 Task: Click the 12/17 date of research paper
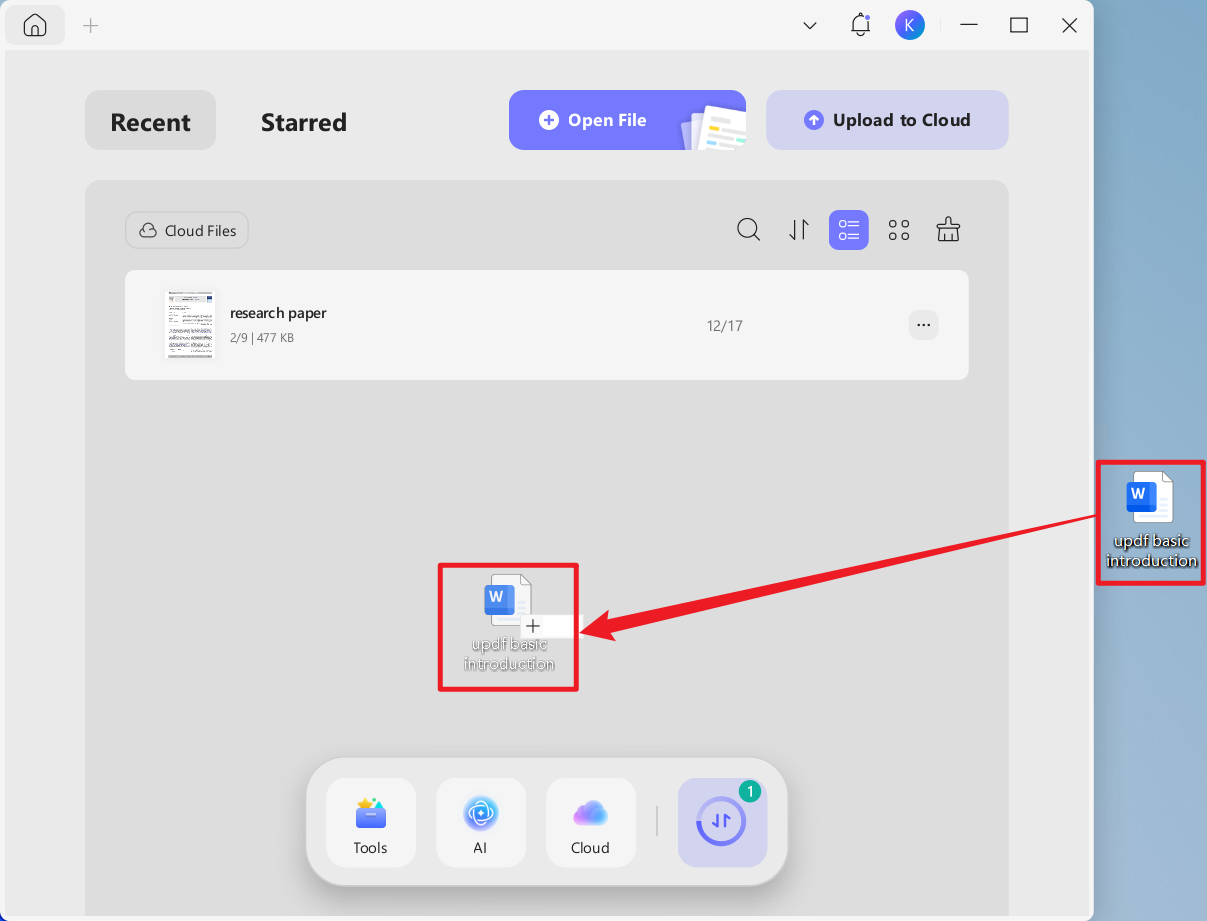pos(725,326)
